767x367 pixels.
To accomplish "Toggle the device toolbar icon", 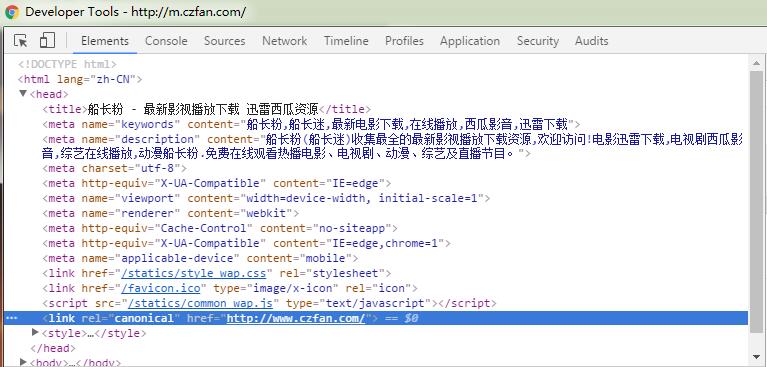I will (x=47, y=41).
